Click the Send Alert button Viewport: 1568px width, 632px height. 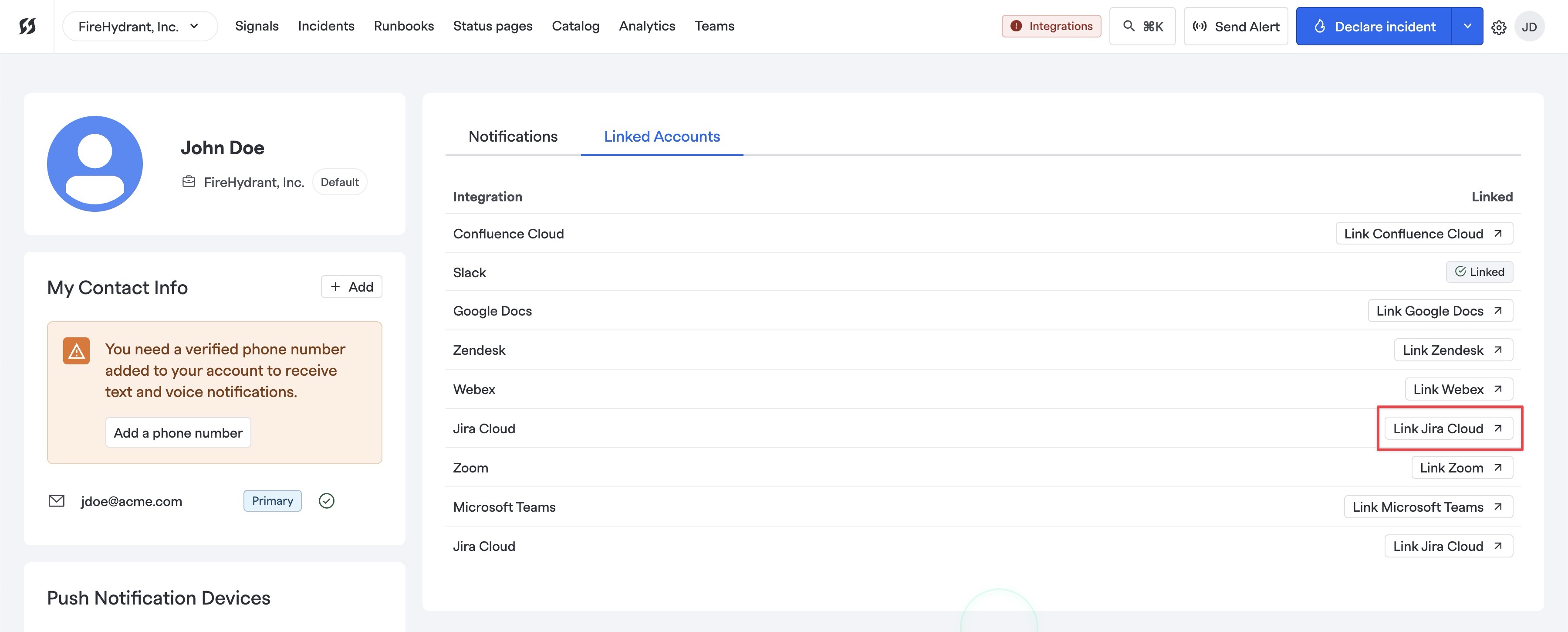(x=1236, y=26)
